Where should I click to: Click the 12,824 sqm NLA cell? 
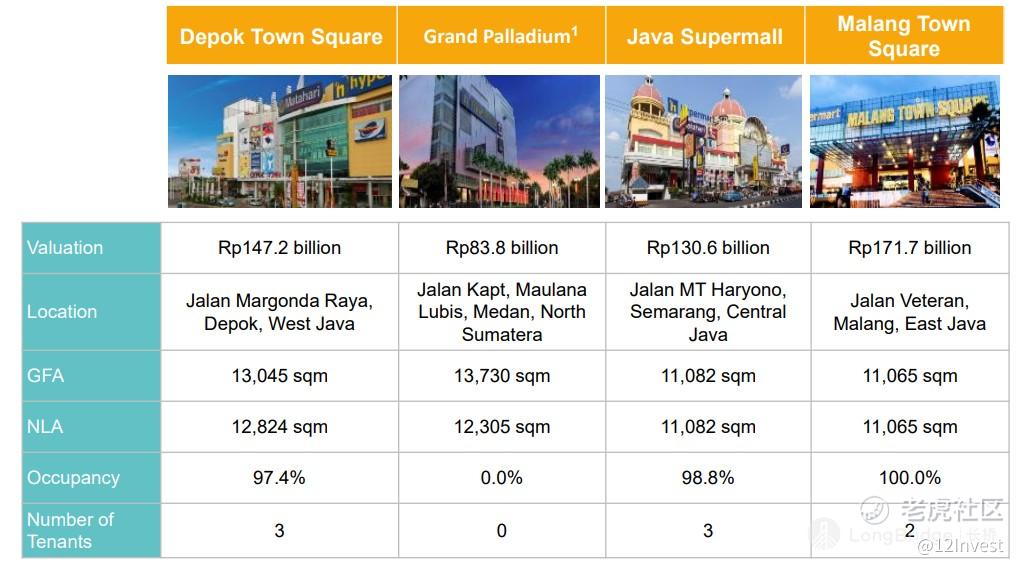[x=279, y=427]
